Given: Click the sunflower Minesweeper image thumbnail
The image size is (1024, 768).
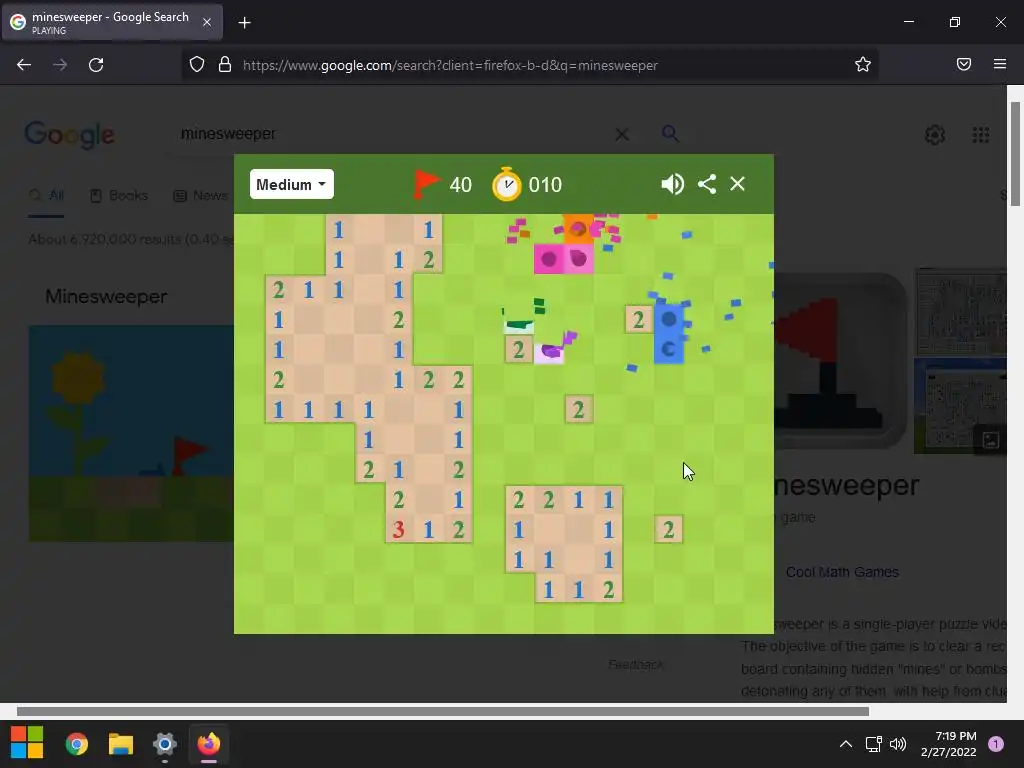Looking at the screenshot, I should [131, 433].
